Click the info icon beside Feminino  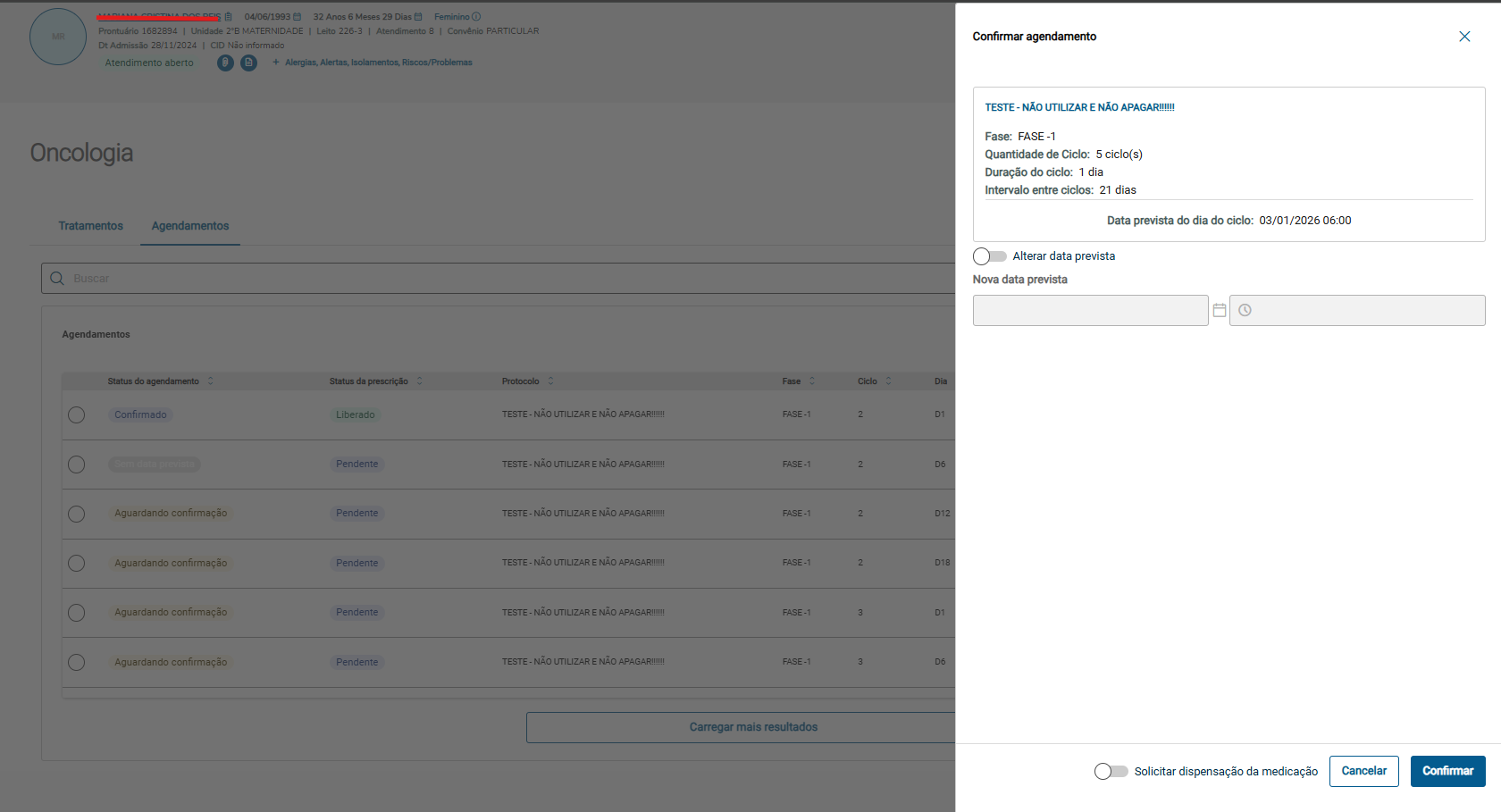point(476,17)
